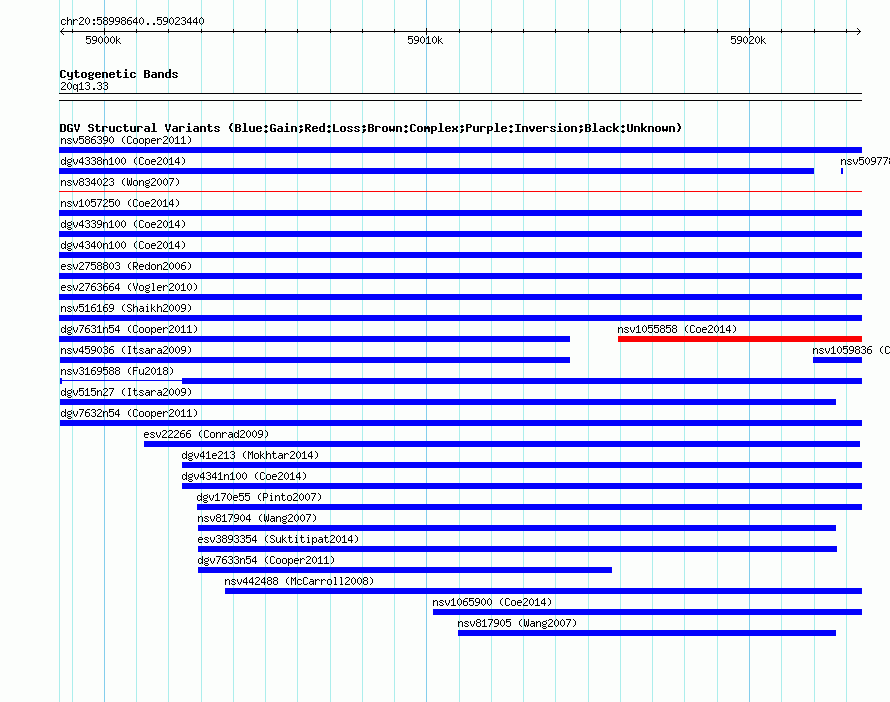Select nsv442488 (McCarroll2008) label
Screen dimensions: 890x702
click(x=299, y=581)
